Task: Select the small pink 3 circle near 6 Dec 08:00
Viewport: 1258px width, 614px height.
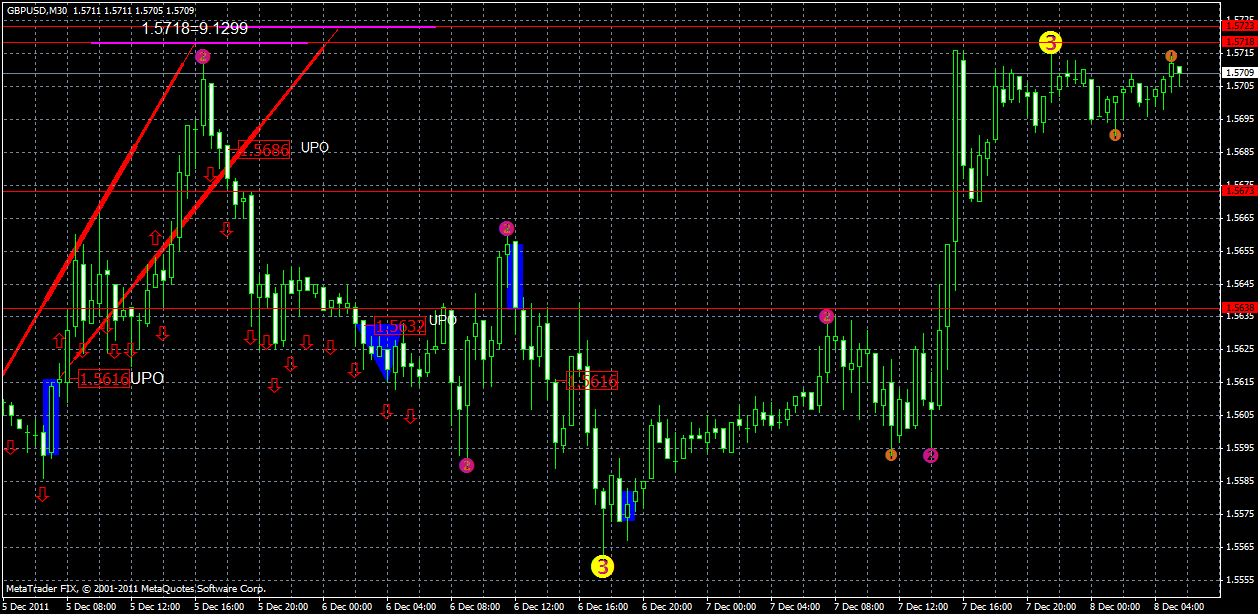Action: click(466, 464)
